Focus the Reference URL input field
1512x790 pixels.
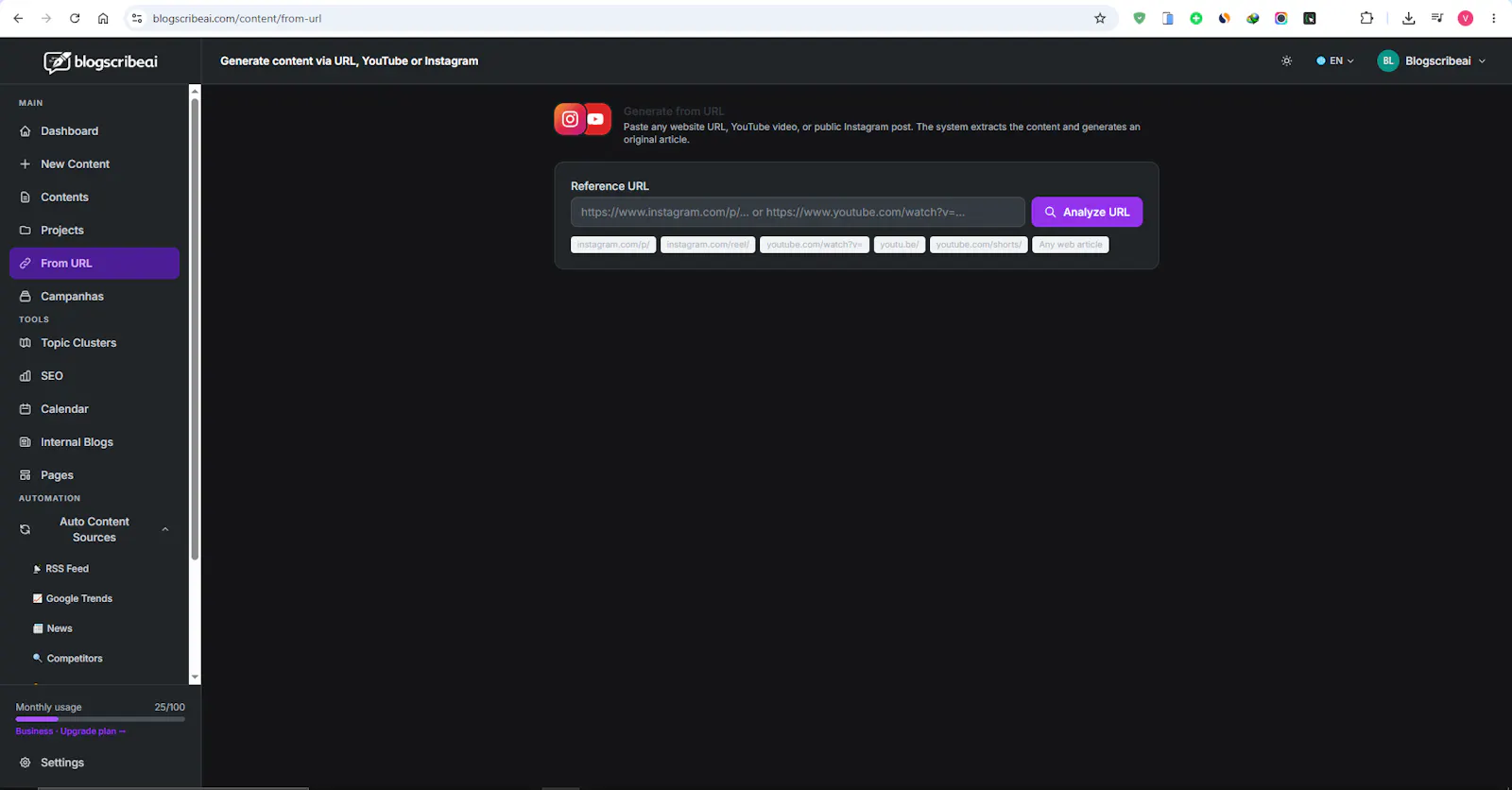click(x=798, y=212)
